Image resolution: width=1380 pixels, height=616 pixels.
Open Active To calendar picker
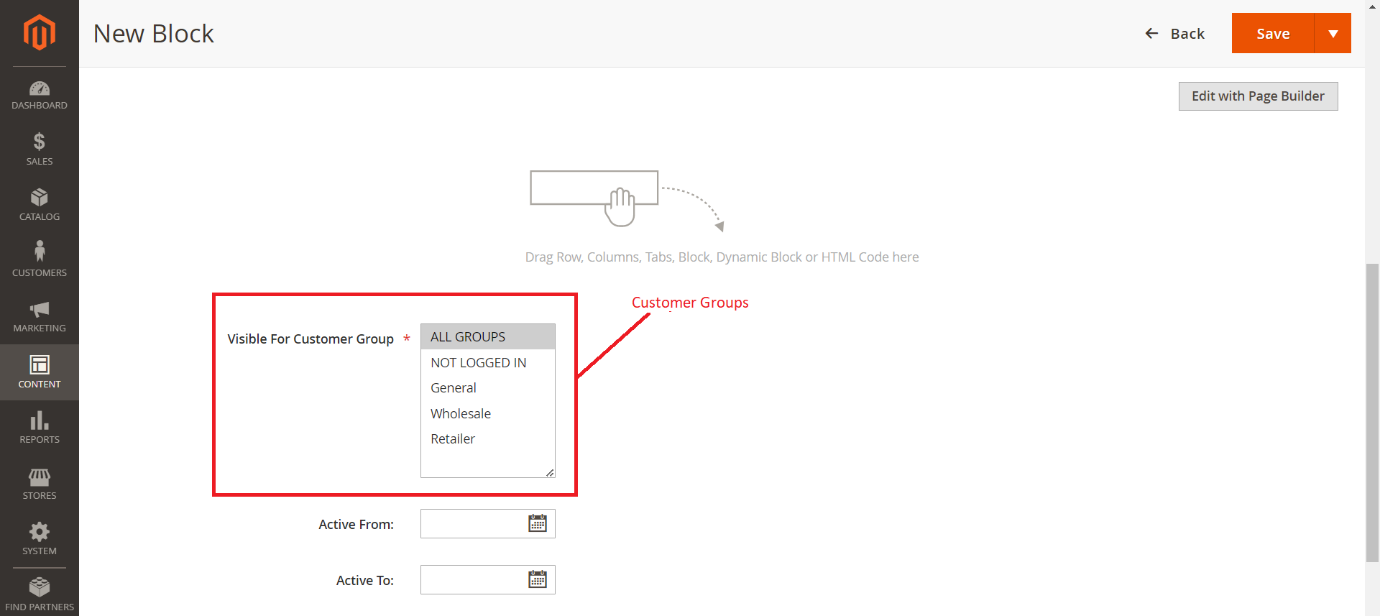[537, 579]
